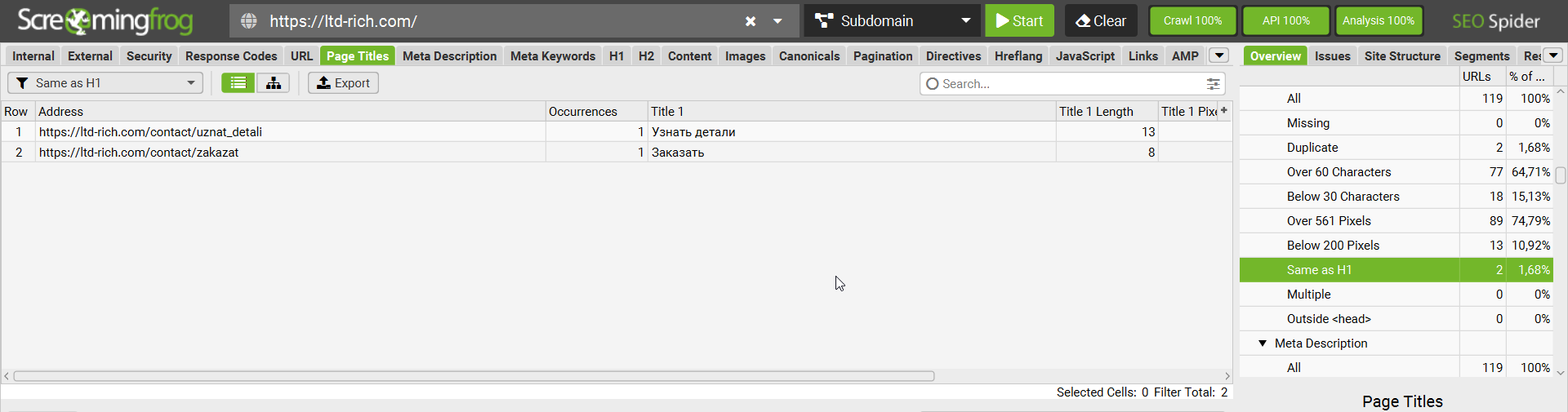The image size is (1568, 412).
Task: Open the Subdomain crawl mode dropdown
Action: tap(893, 21)
